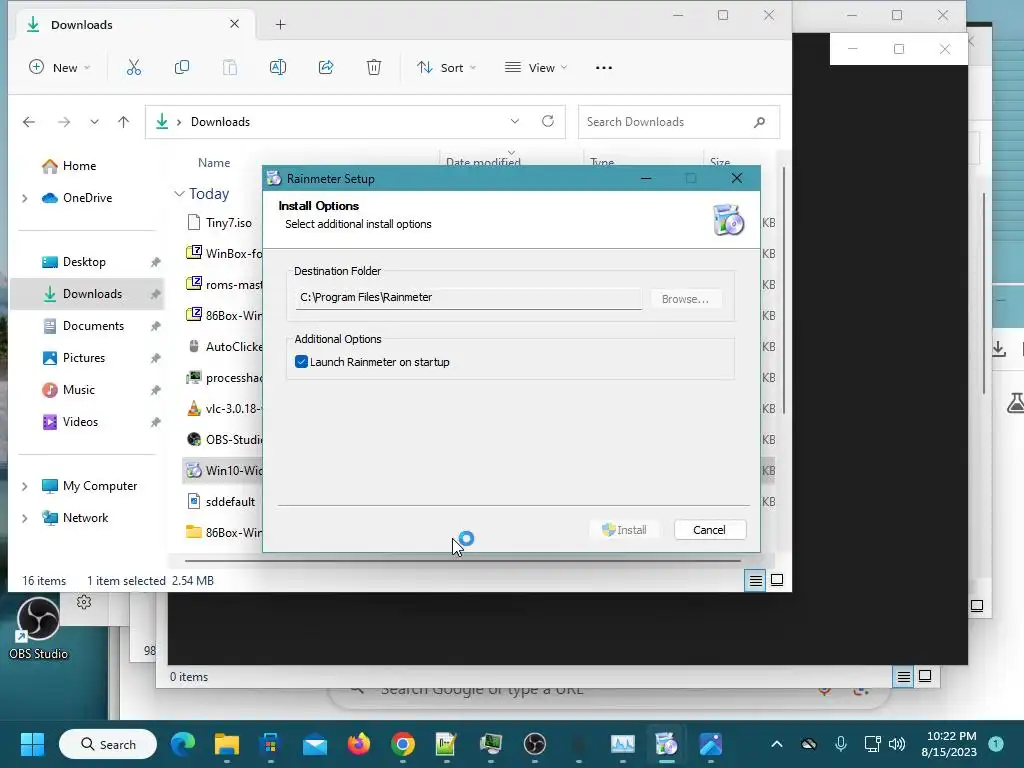
Task: Open Desktop in the sidebar
Action: pyautogui.click(x=84, y=262)
